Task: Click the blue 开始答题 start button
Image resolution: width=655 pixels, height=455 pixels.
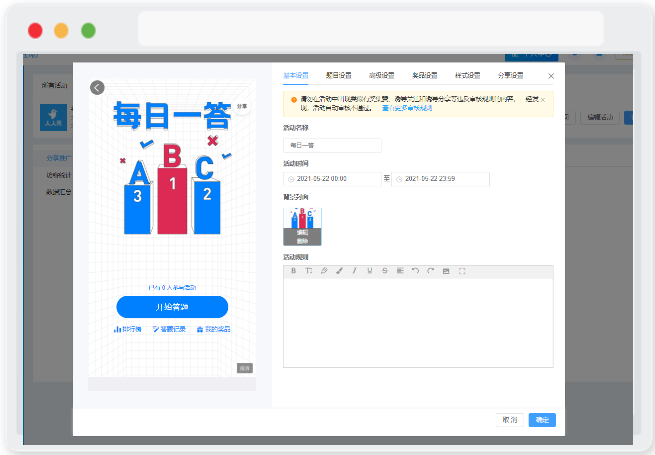Action: (172, 307)
